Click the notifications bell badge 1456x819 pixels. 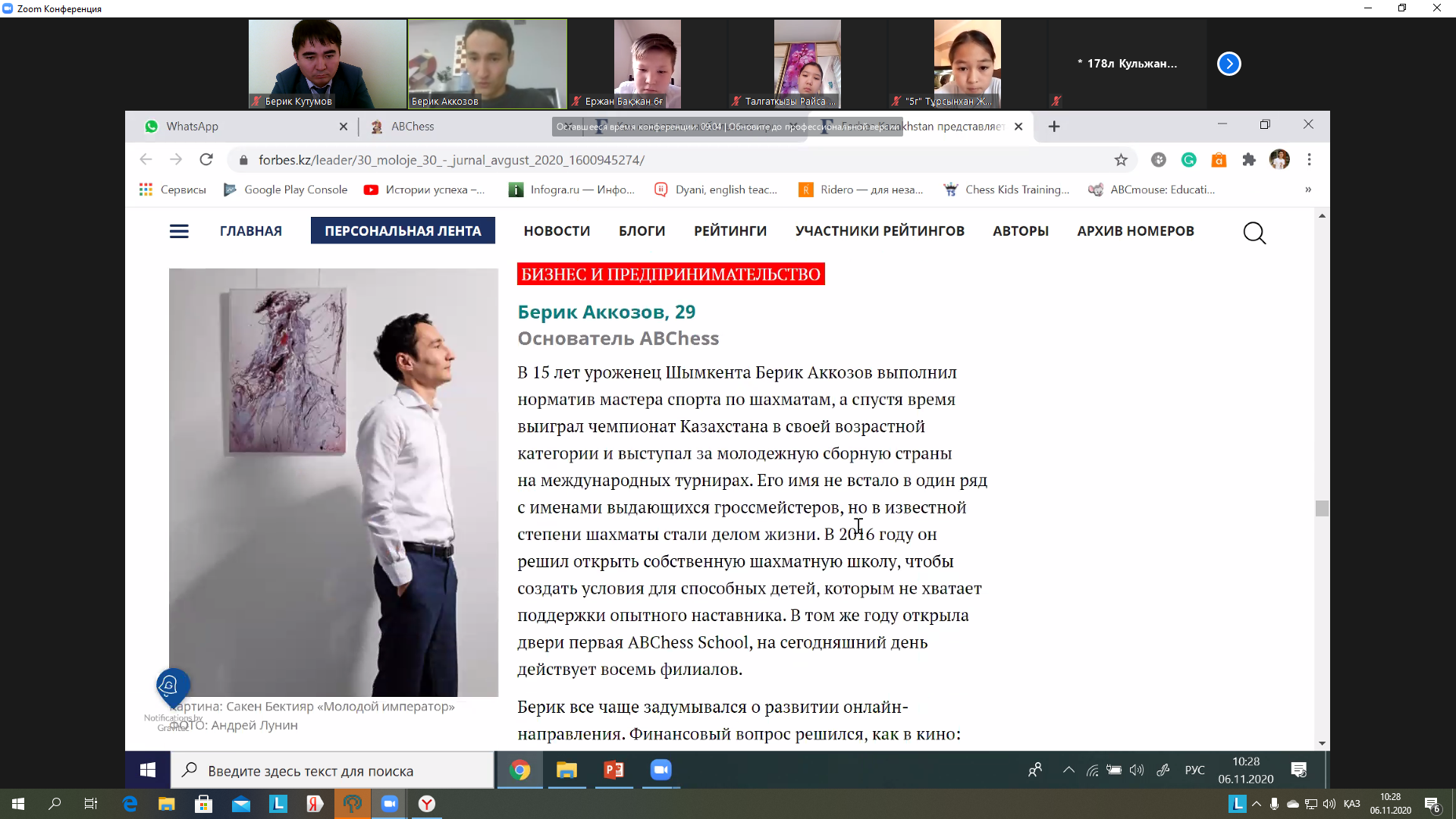(169, 686)
